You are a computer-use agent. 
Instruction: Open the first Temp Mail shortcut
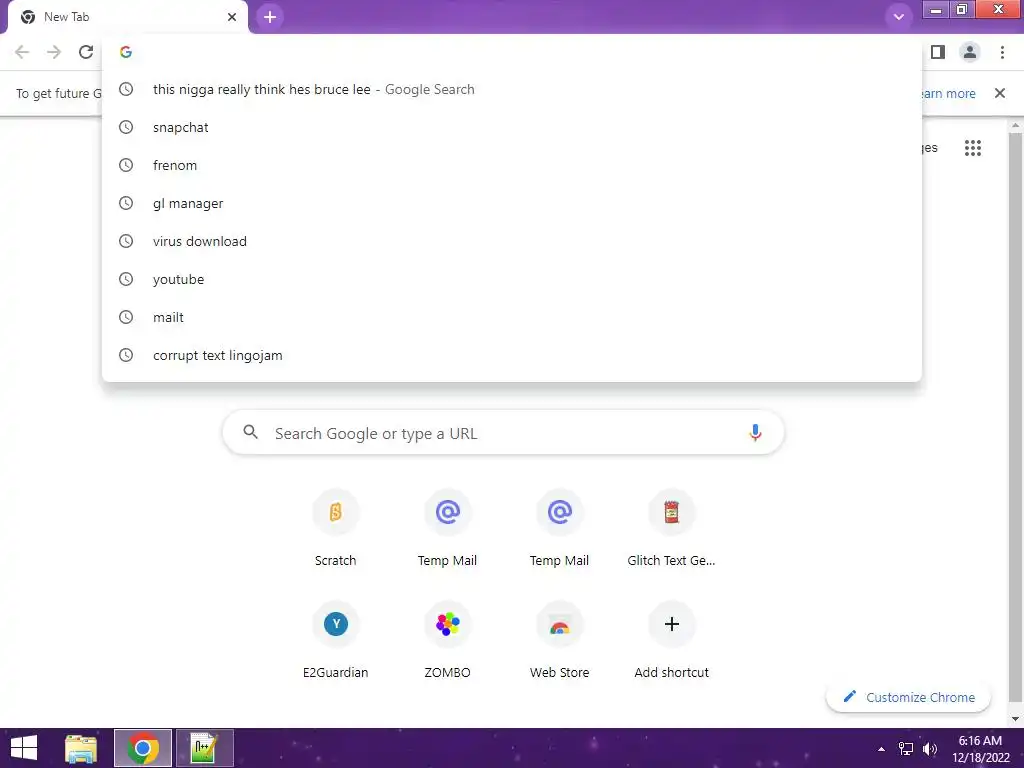(447, 528)
